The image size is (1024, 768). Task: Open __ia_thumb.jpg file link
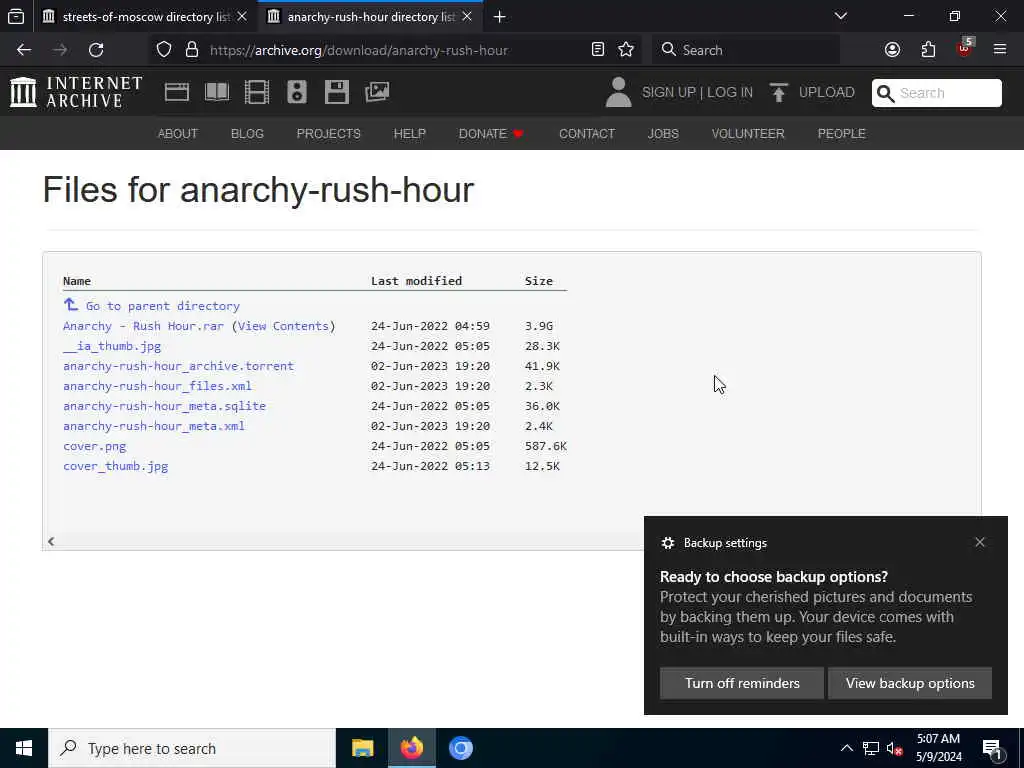click(112, 346)
